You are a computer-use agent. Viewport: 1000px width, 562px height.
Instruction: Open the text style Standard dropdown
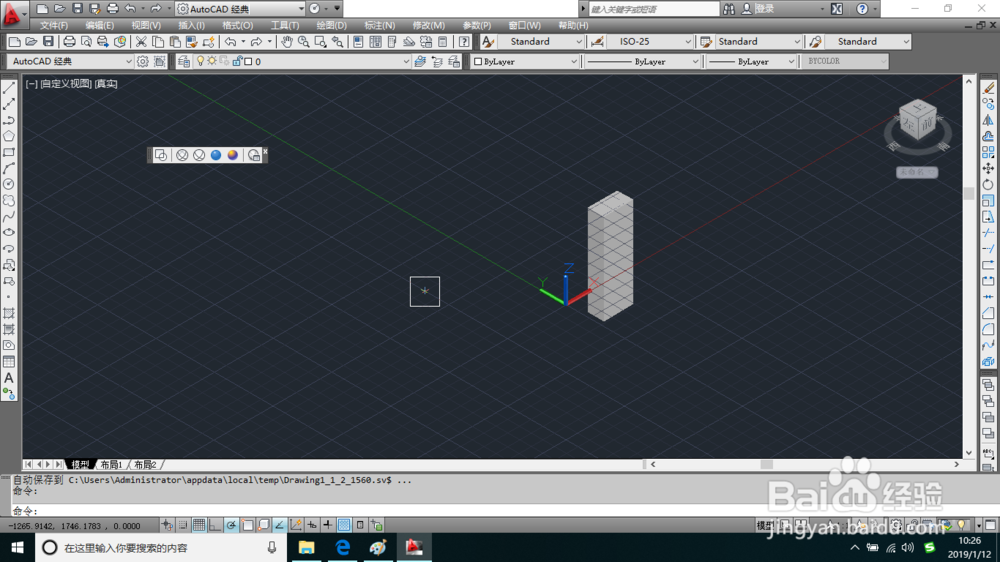(x=540, y=41)
